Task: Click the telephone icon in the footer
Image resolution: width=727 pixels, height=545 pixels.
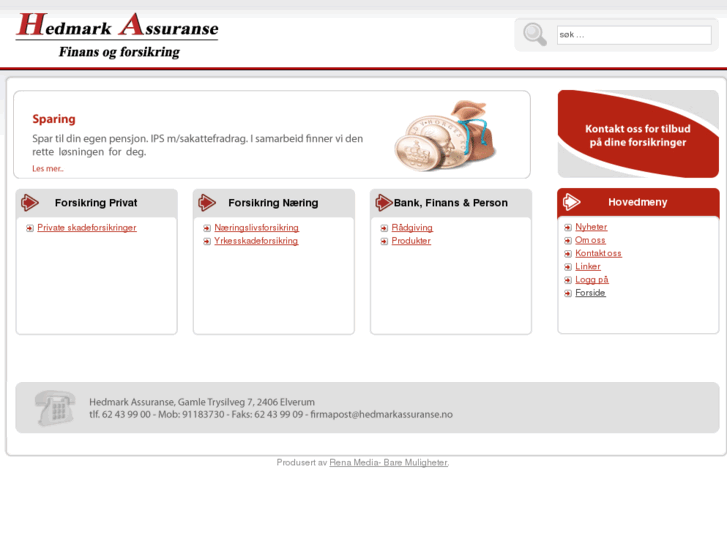Action: [55, 408]
